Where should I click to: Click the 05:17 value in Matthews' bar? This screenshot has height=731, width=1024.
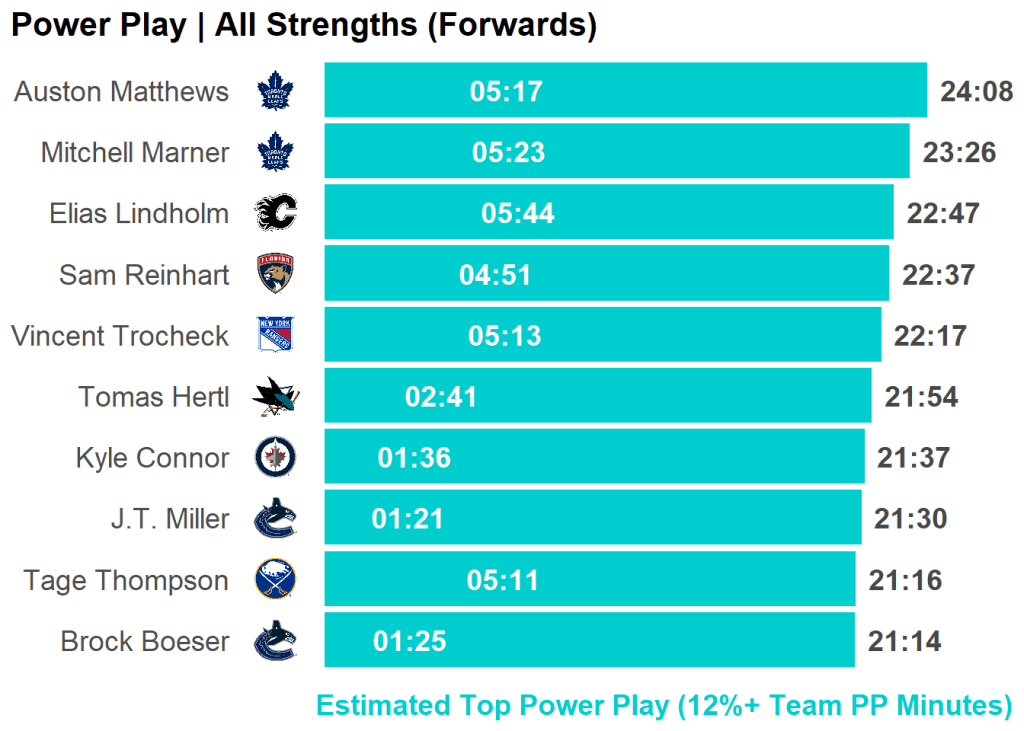[x=506, y=92]
